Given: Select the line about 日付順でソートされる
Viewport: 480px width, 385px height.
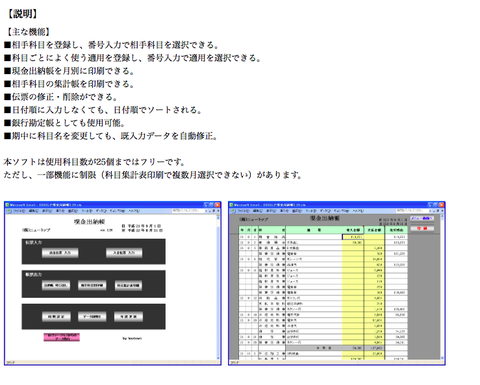Looking at the screenshot, I should click(x=103, y=110).
